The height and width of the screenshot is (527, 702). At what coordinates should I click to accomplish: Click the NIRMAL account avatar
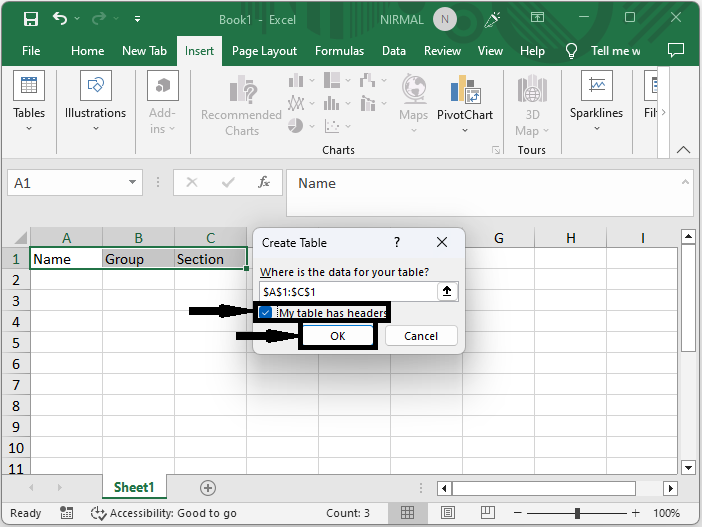click(x=445, y=19)
